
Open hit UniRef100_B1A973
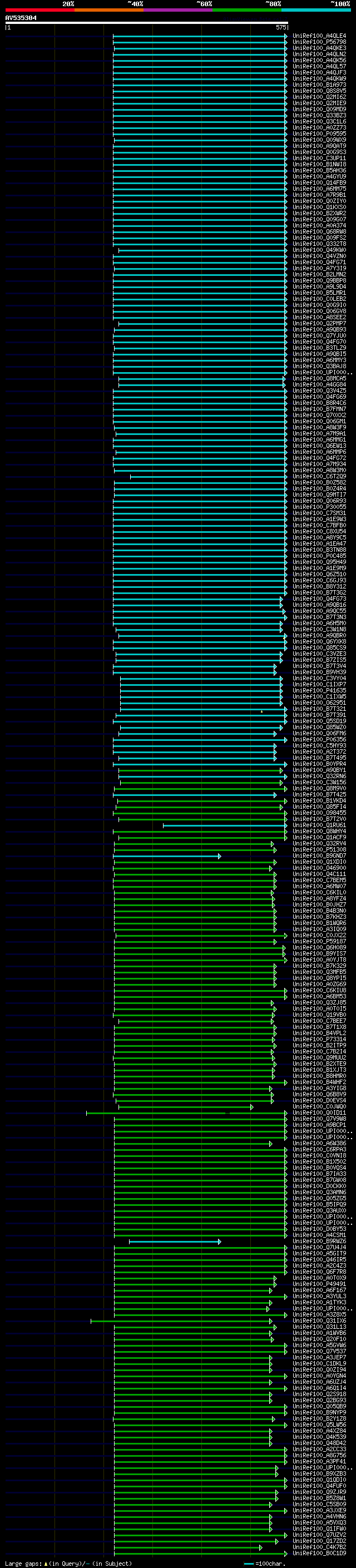click(x=319, y=85)
